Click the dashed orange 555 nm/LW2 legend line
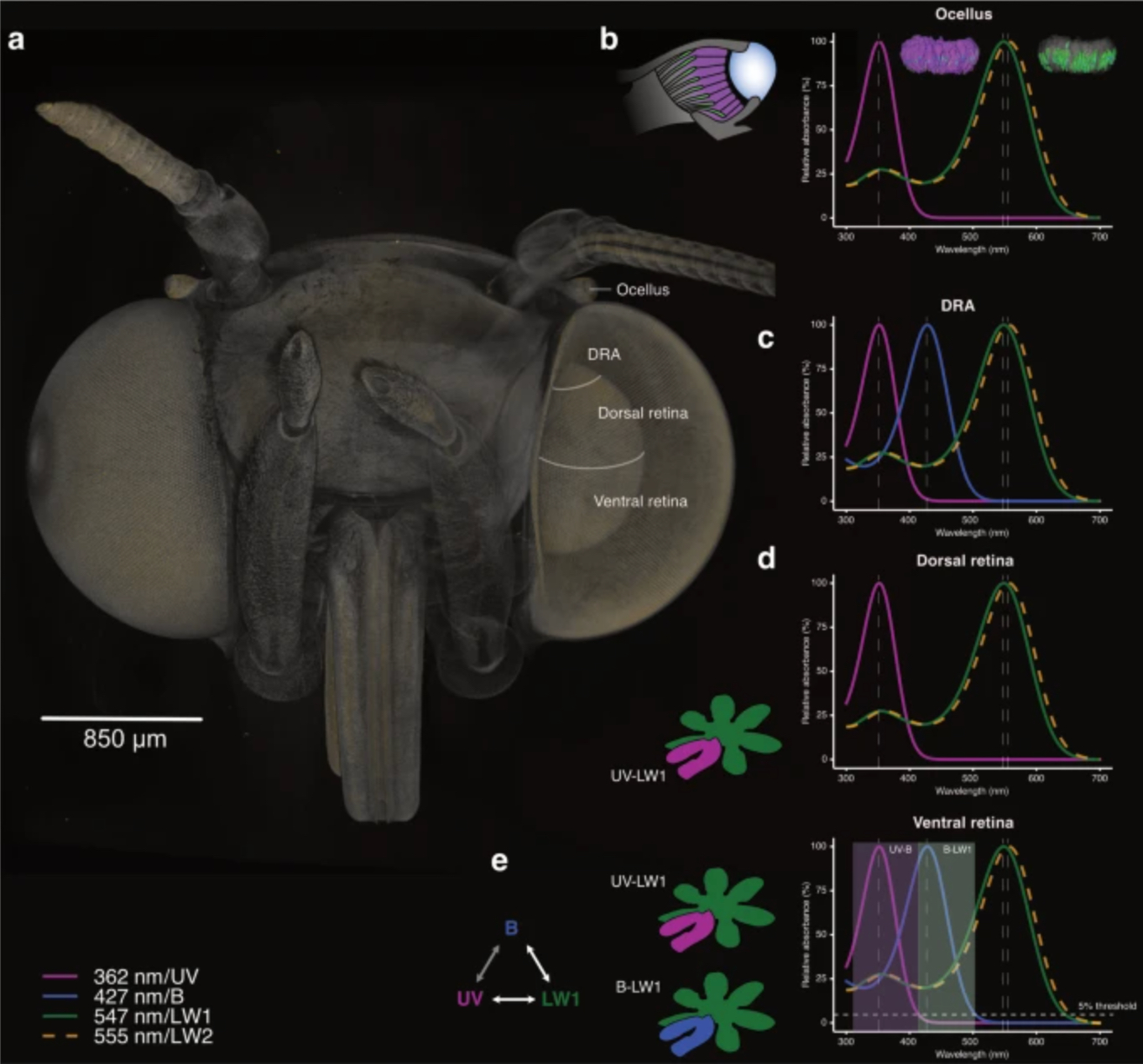This screenshot has width=1143, height=1064. [x=60, y=1037]
